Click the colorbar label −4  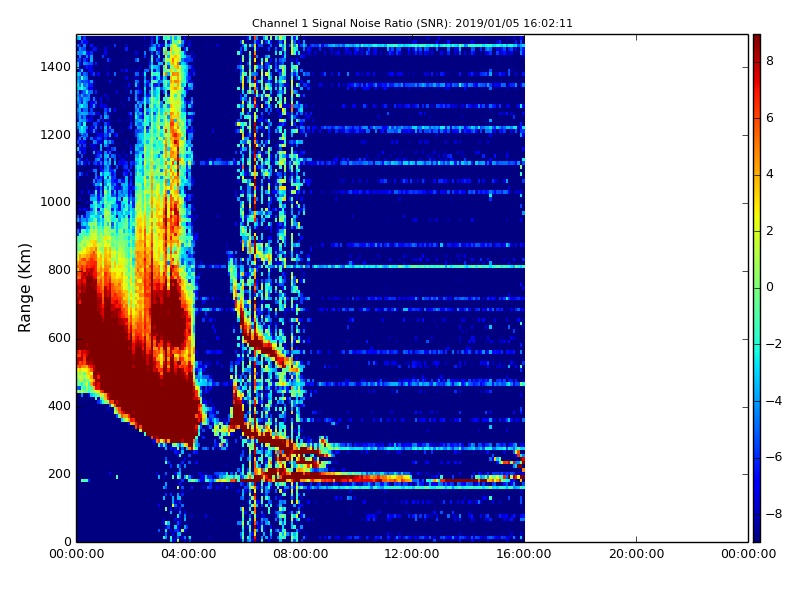[x=774, y=401]
